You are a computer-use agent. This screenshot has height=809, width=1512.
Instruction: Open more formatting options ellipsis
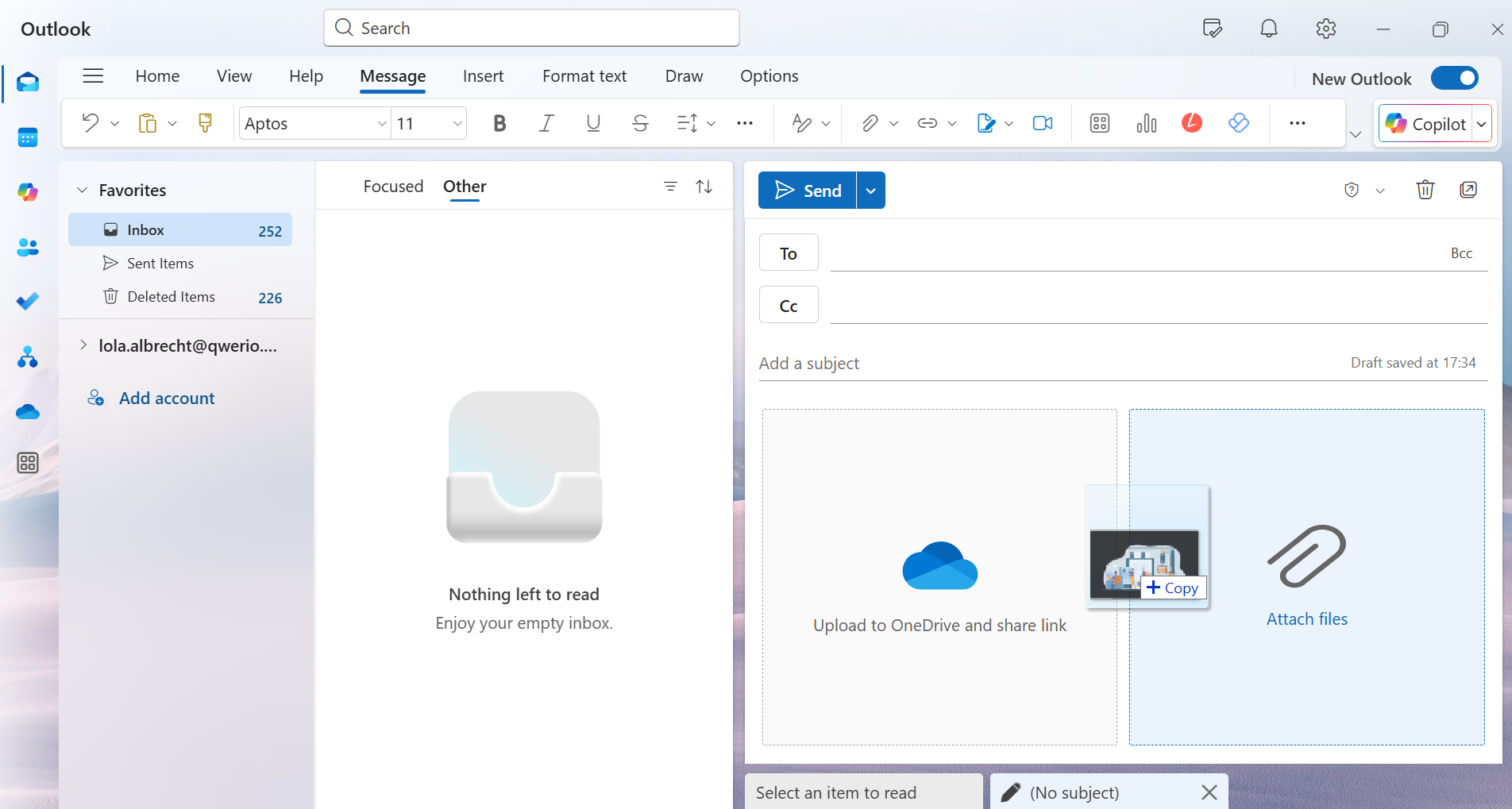[x=744, y=123]
